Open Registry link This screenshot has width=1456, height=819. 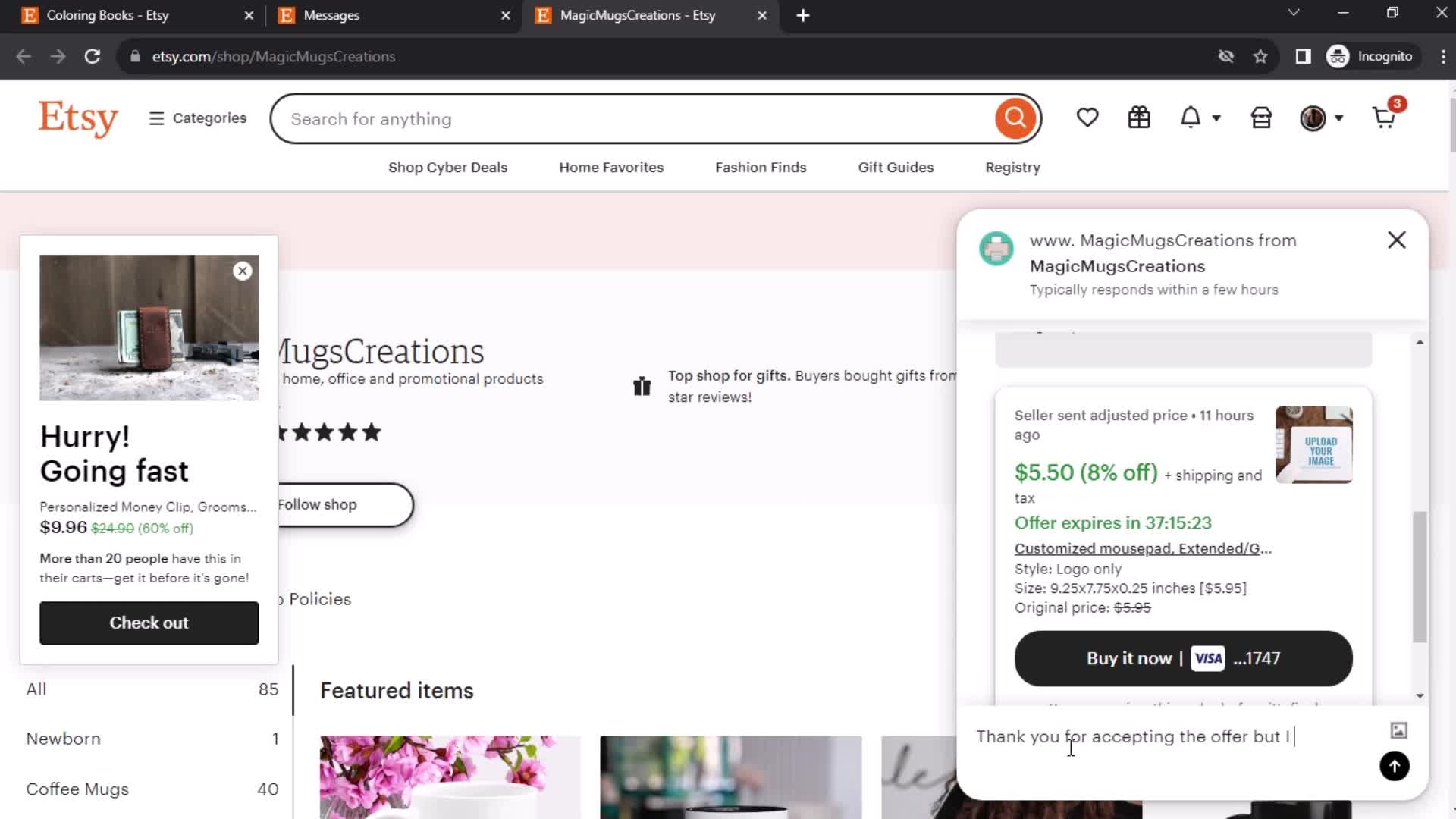[1012, 168]
